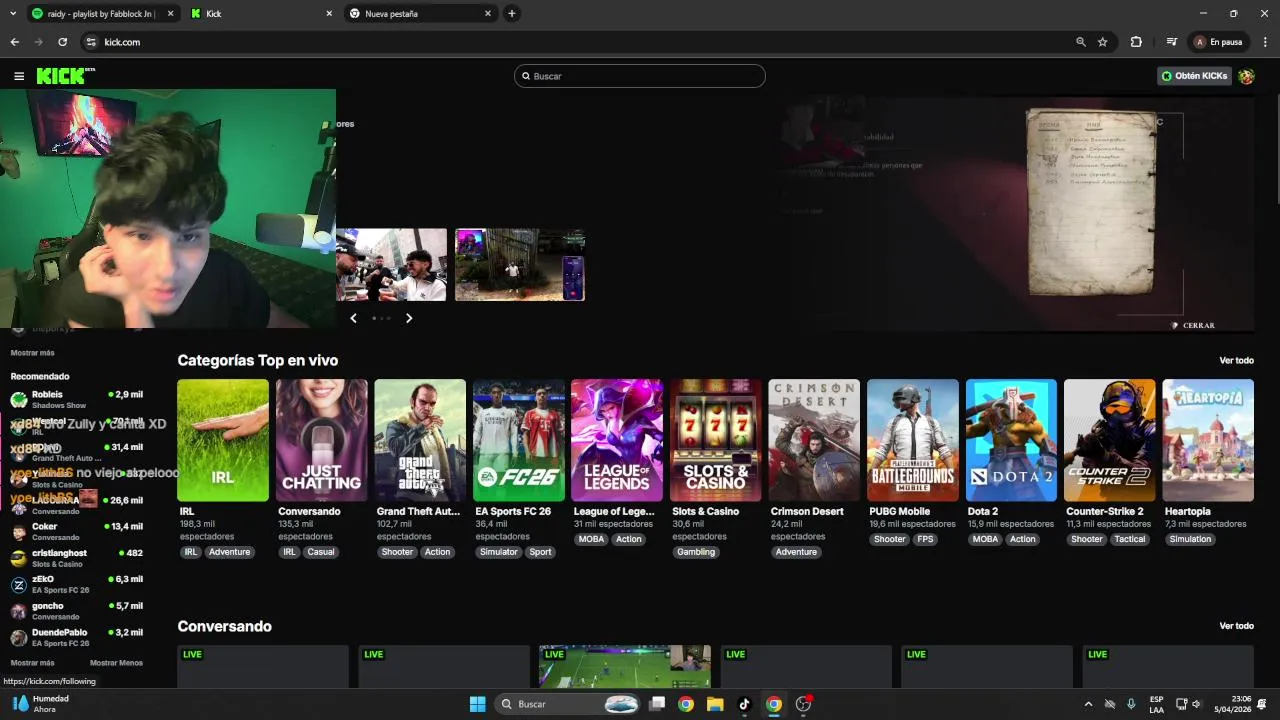
Task: Show hidden system tray icons
Action: point(1088,704)
